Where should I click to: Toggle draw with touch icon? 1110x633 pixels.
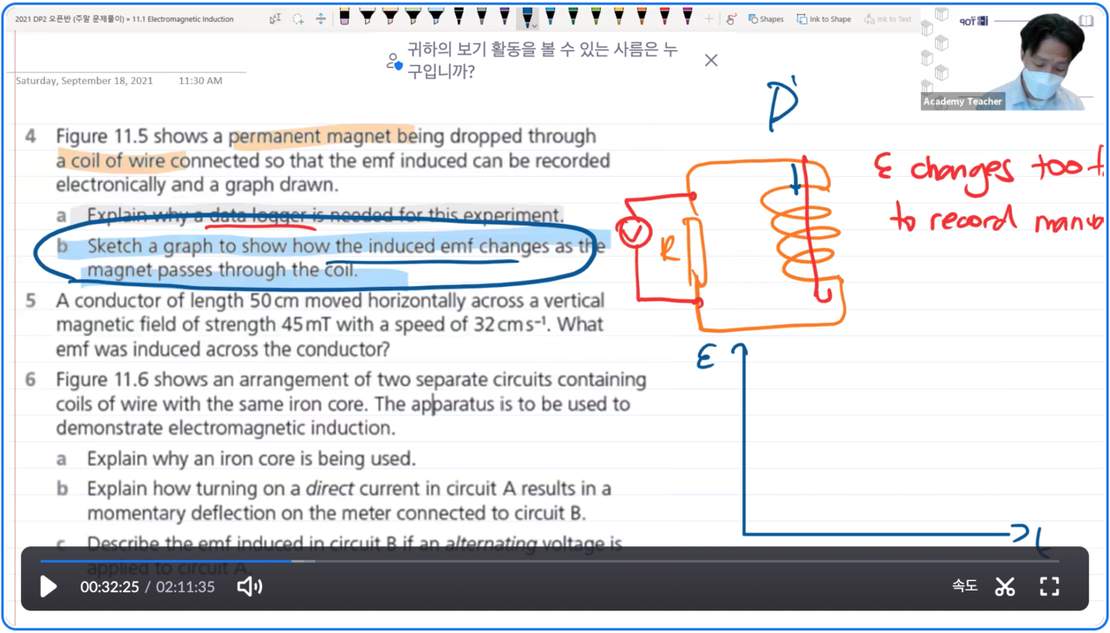[732, 19]
